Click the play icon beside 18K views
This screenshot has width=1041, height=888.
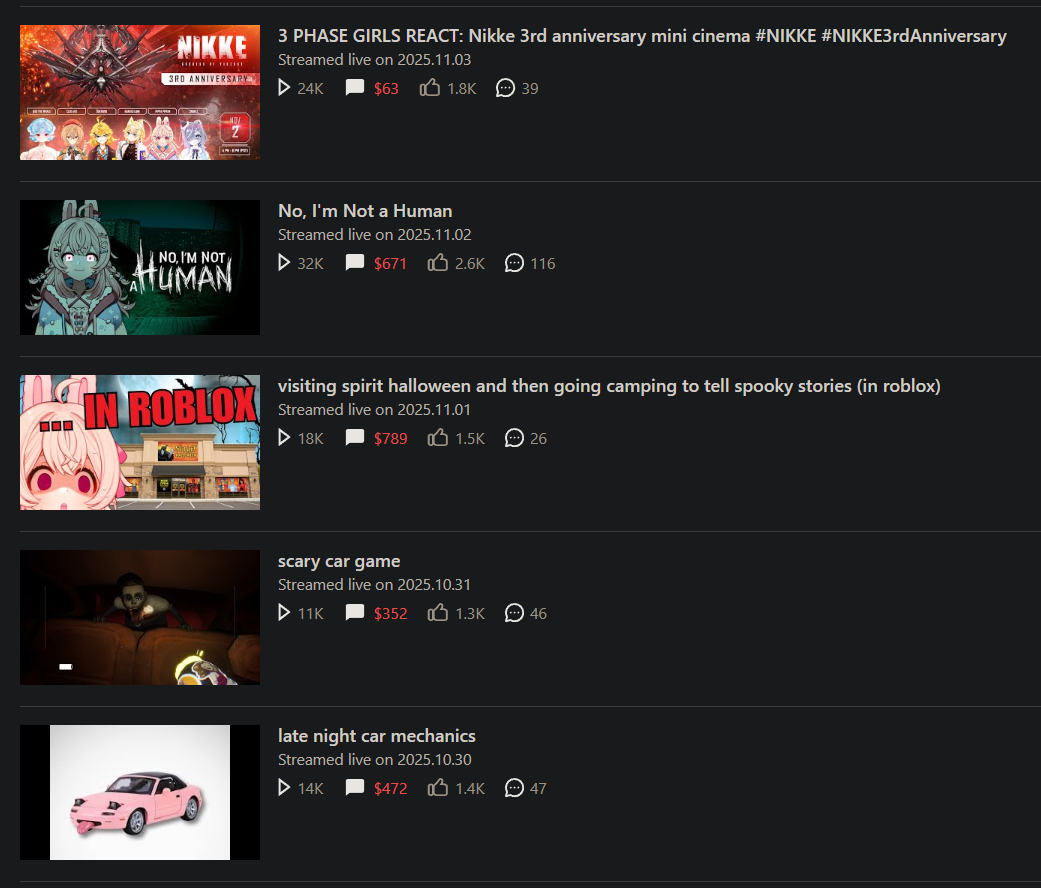[283, 438]
